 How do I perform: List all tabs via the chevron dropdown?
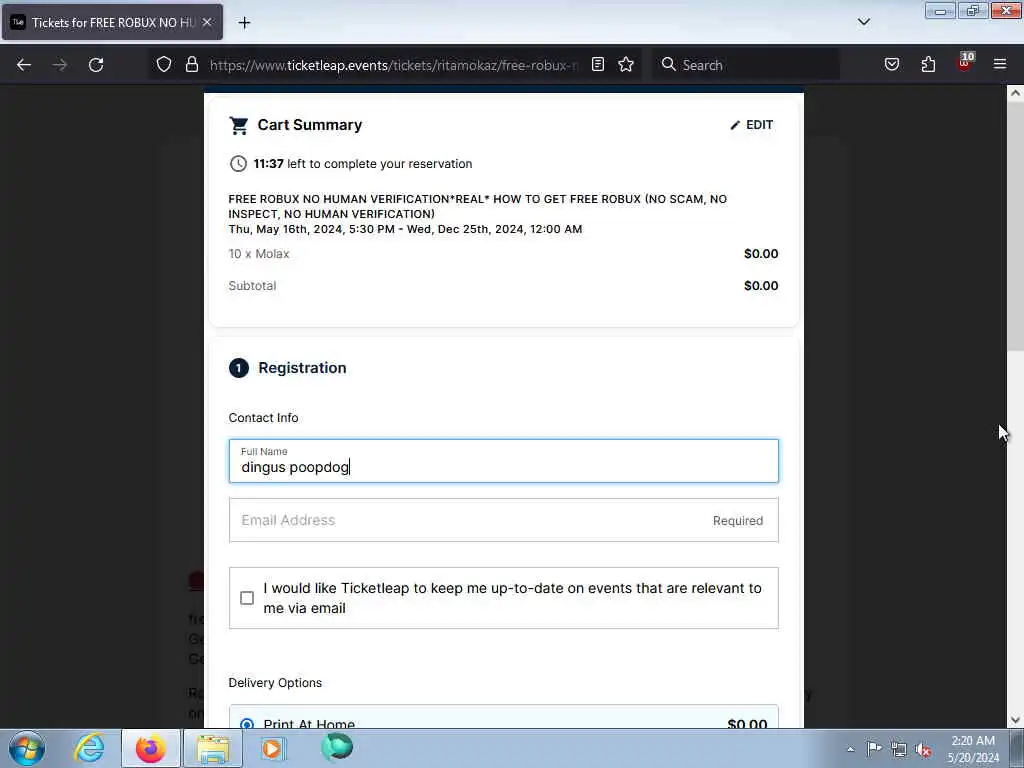[x=863, y=22]
